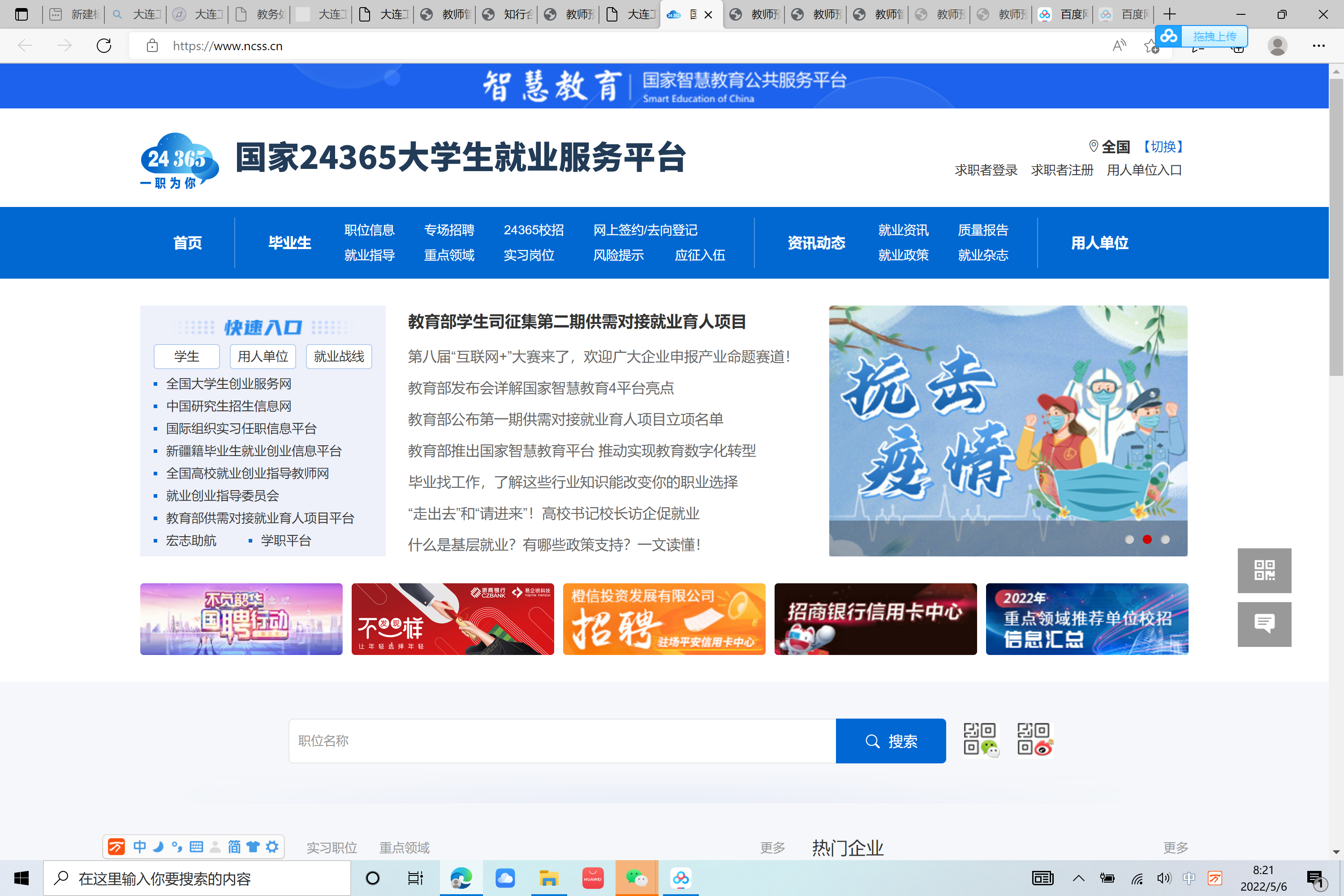
Task: Click the Weibo QR code icon
Action: (x=1034, y=740)
